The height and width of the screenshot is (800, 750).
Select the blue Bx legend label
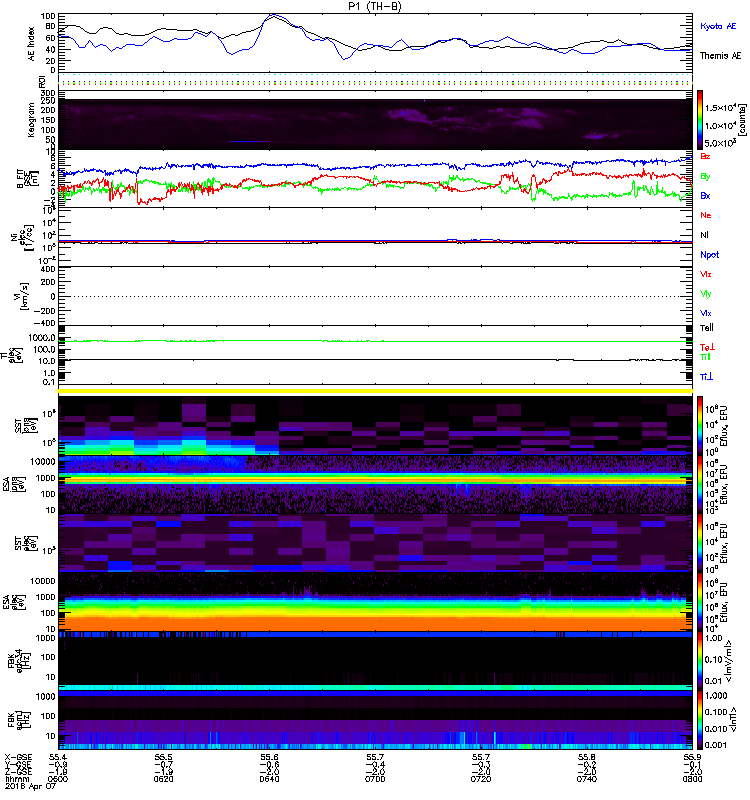coord(707,197)
